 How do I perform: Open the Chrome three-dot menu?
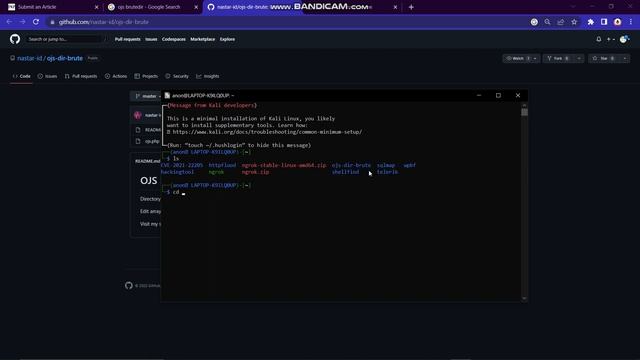tap(631, 22)
